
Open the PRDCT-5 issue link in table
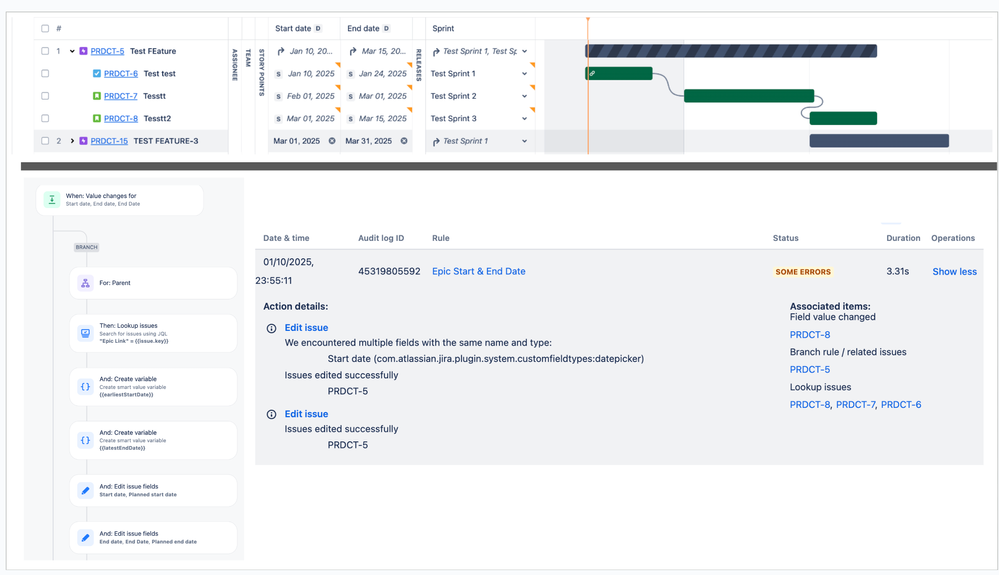point(107,51)
